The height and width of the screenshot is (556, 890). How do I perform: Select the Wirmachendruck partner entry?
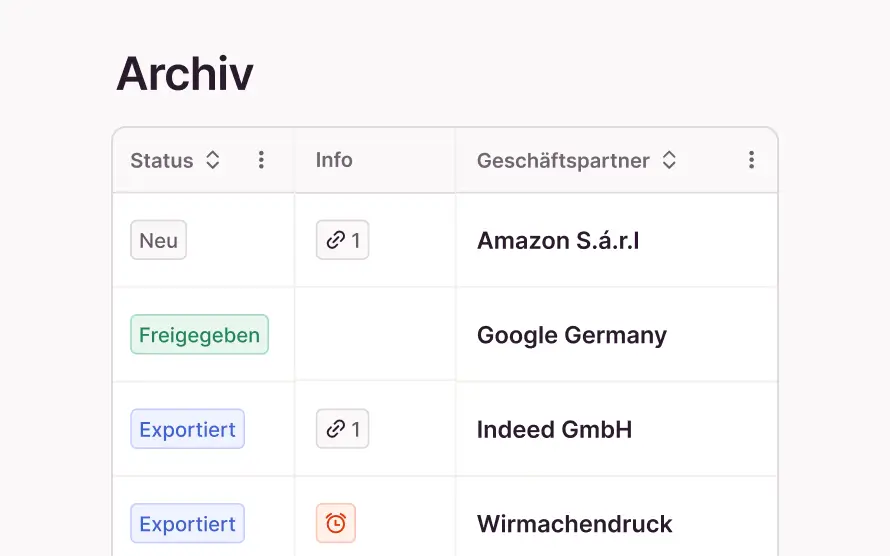pos(574,523)
